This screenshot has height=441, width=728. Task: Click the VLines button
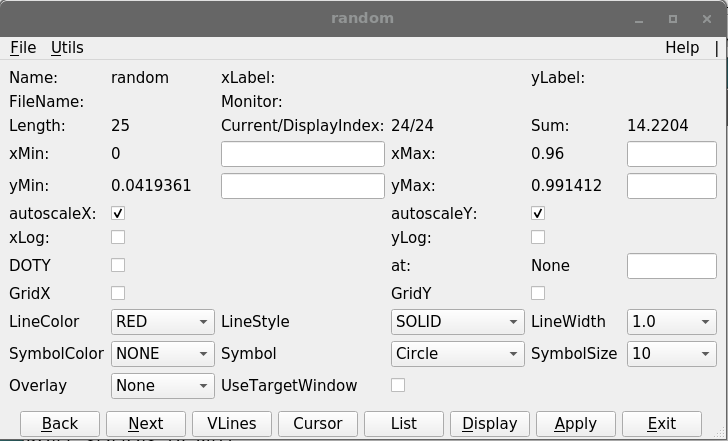232,424
